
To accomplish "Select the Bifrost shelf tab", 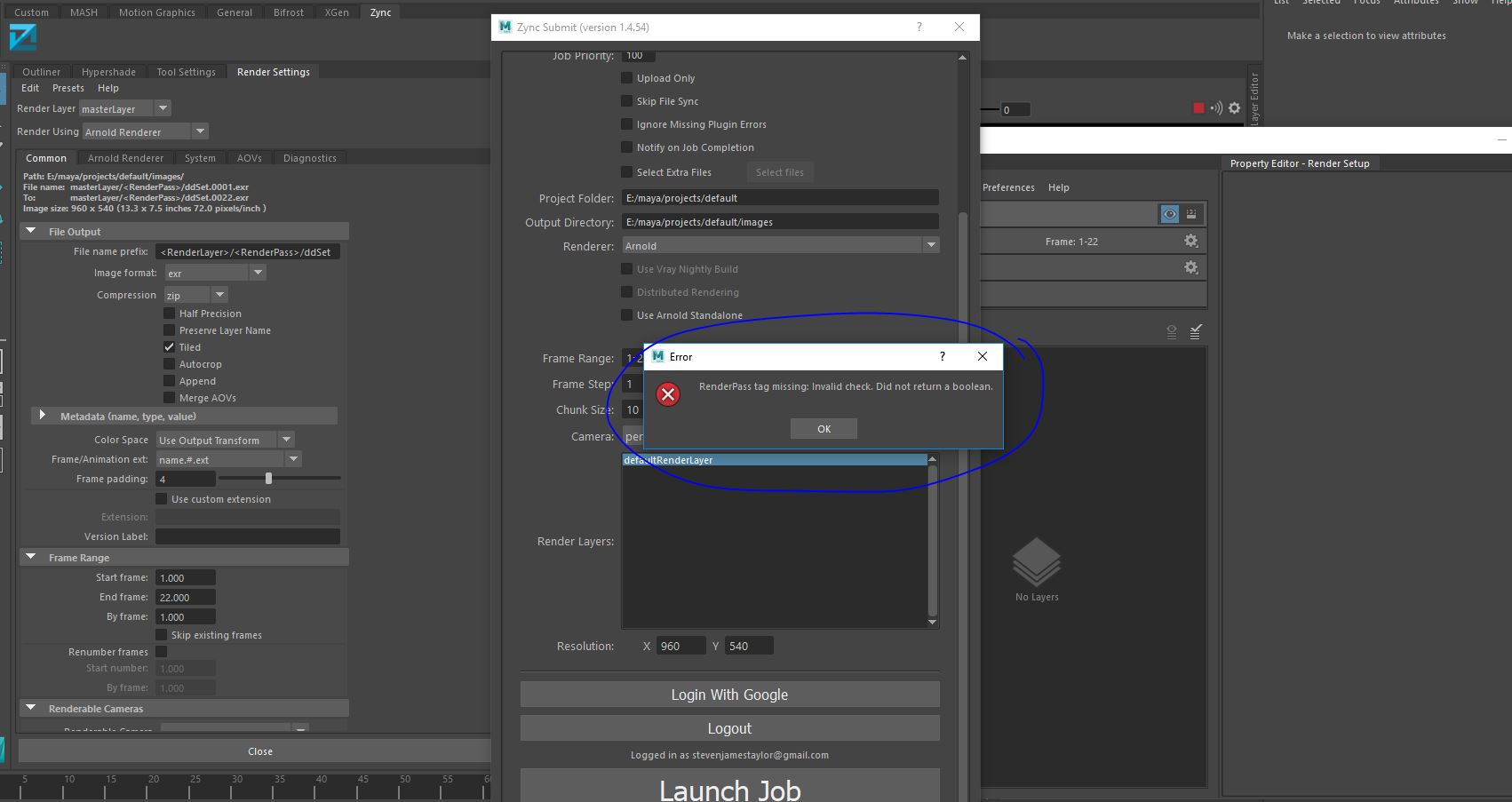I will point(289,12).
